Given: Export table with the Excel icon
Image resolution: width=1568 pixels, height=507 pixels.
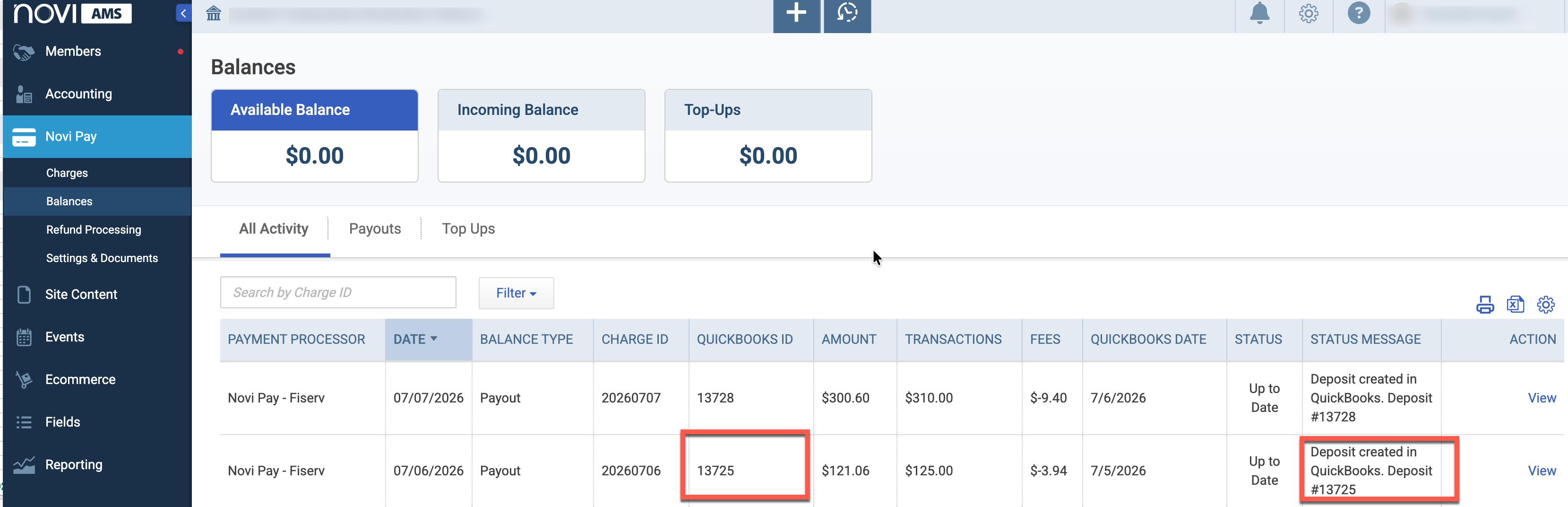Looking at the screenshot, I should point(1515,304).
